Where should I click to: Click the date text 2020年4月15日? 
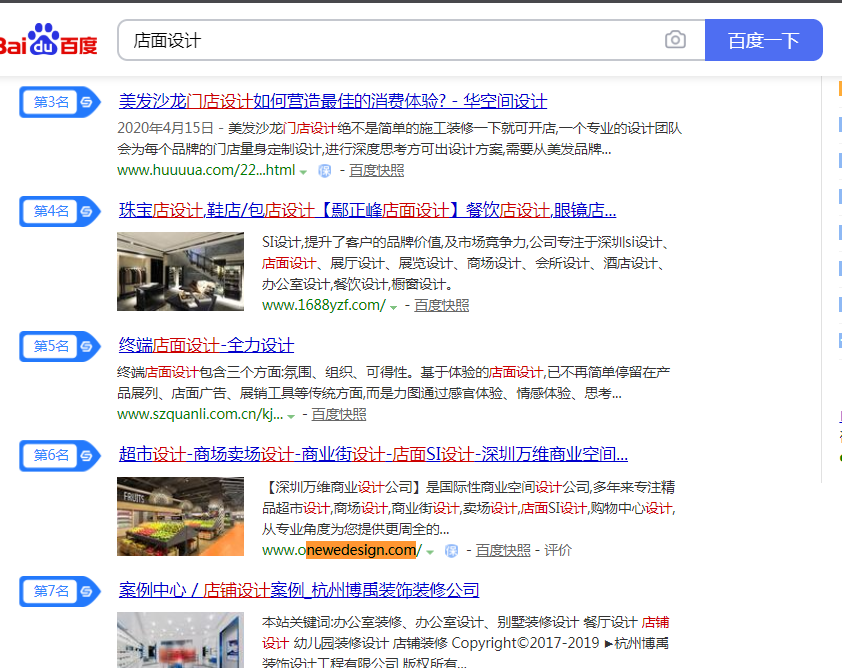[165, 128]
